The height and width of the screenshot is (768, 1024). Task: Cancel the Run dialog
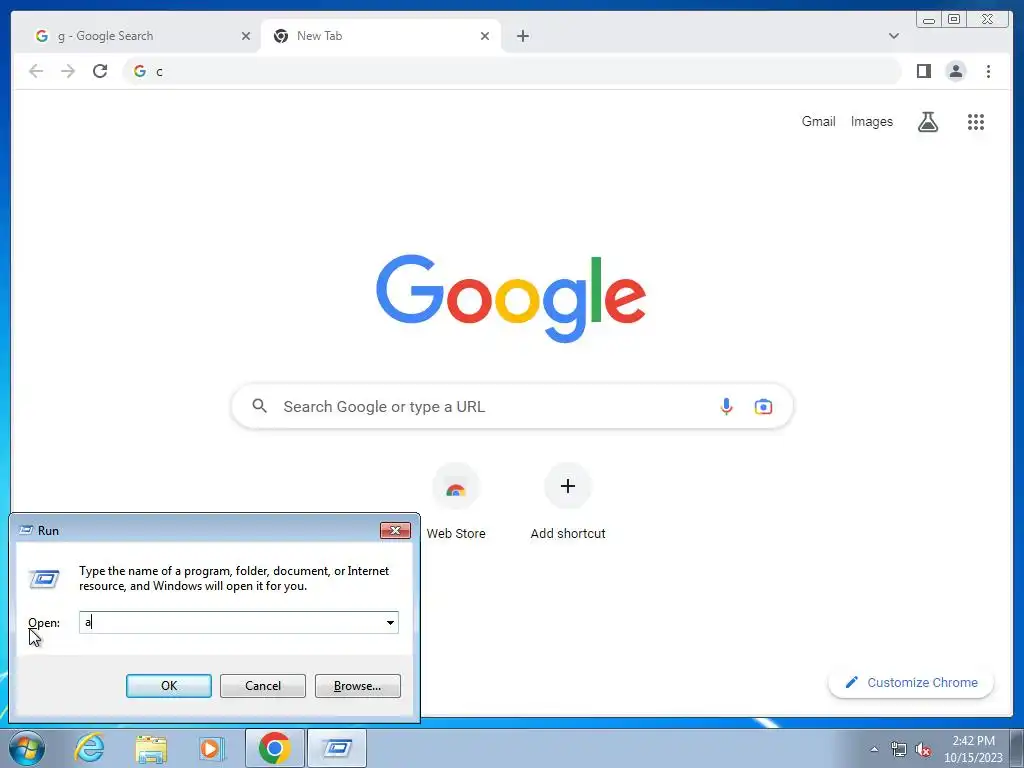[x=263, y=686]
